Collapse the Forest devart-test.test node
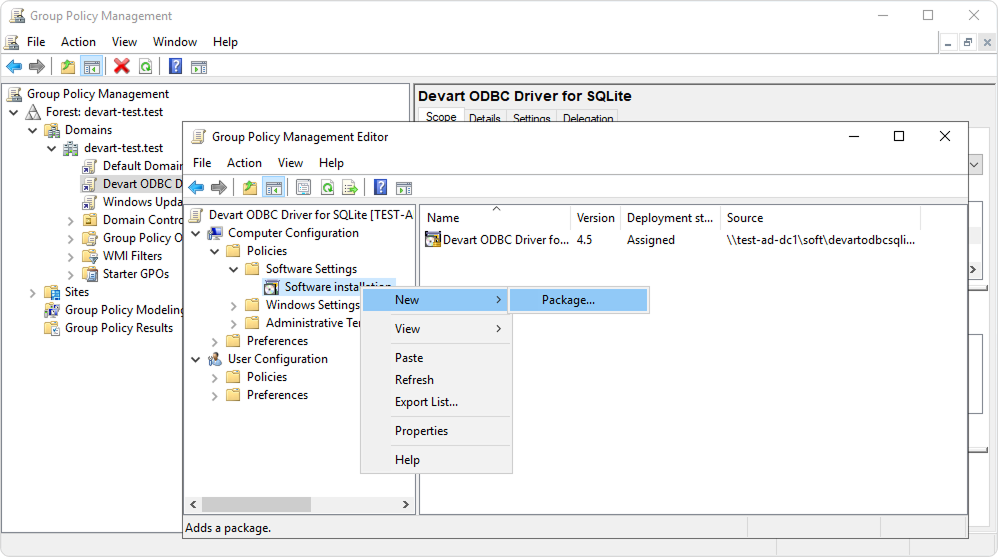The width and height of the screenshot is (998, 557). [x=13, y=112]
